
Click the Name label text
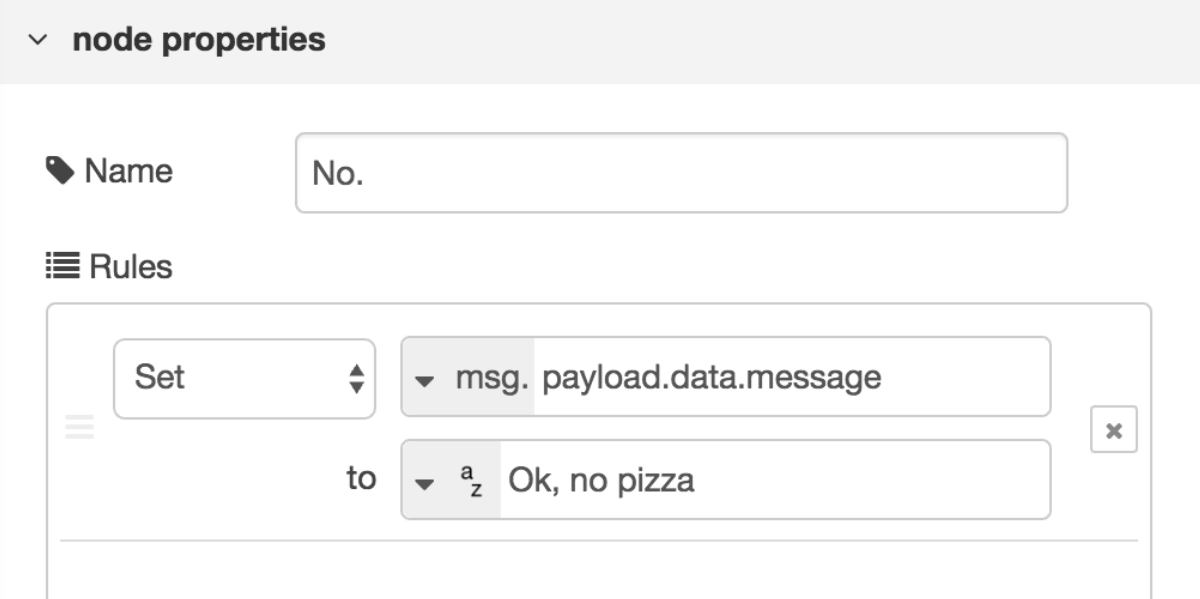pyautogui.click(x=128, y=171)
